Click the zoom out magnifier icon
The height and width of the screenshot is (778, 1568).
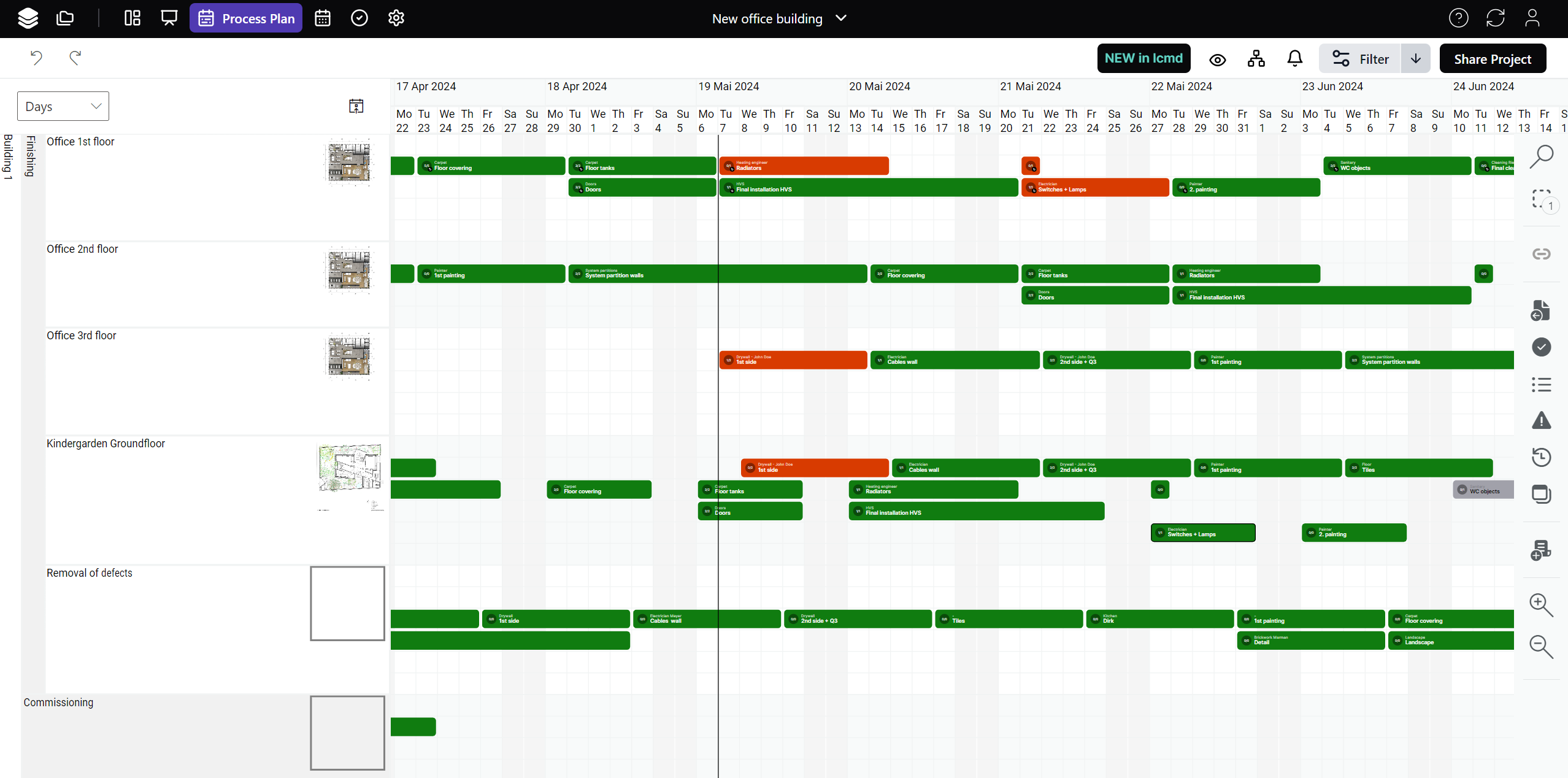[x=1541, y=647]
